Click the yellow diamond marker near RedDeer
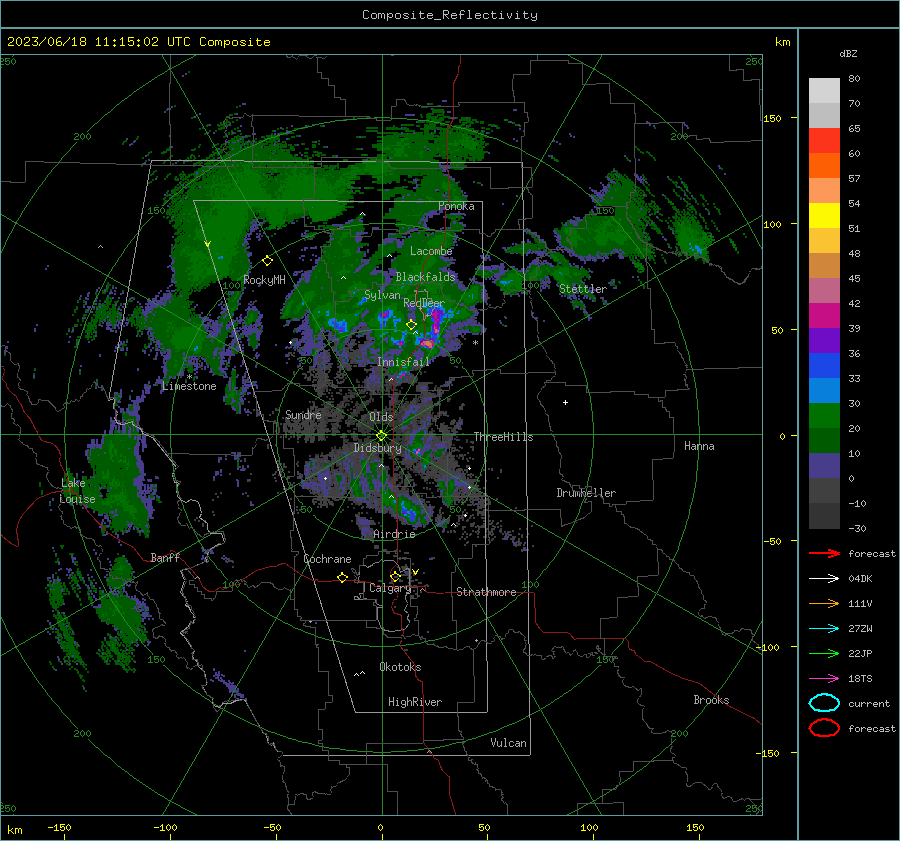Viewport: 900px width, 841px height. 411,325
